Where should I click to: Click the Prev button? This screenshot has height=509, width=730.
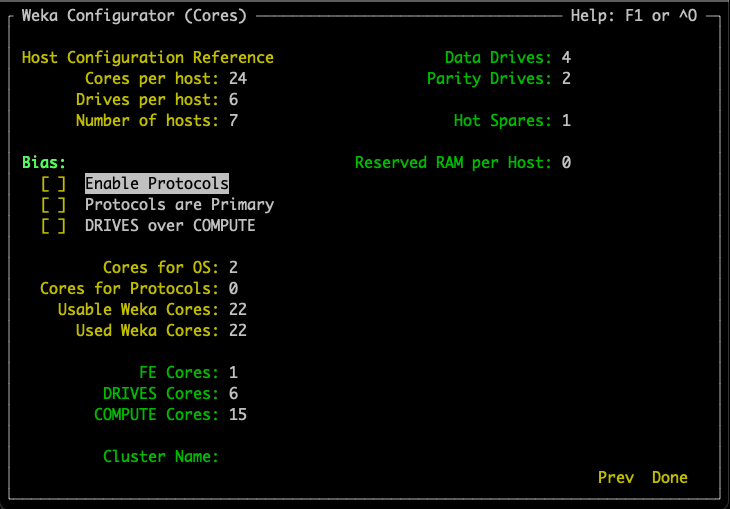point(615,478)
